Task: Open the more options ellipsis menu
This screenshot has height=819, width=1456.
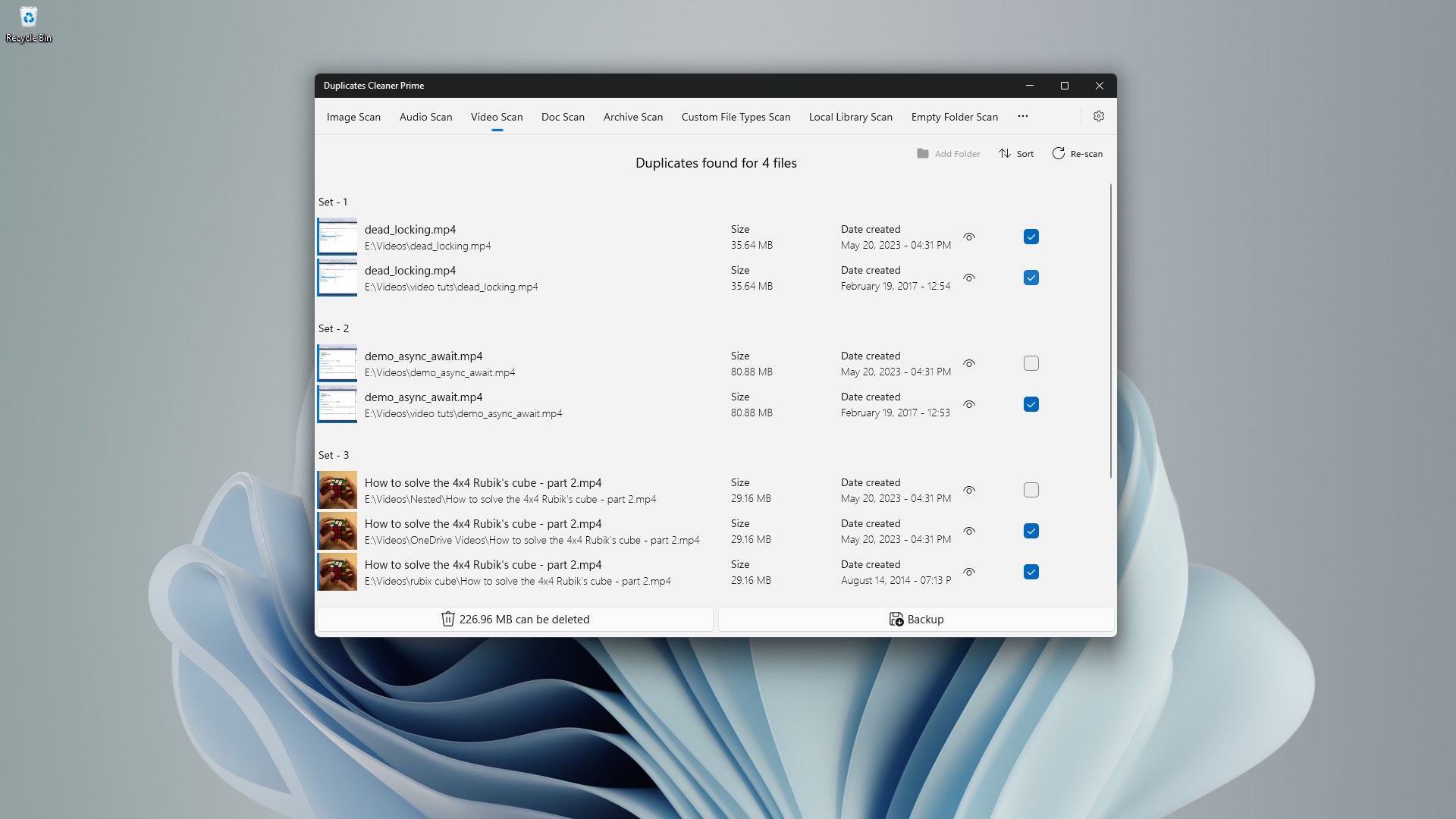Action: click(x=1022, y=116)
